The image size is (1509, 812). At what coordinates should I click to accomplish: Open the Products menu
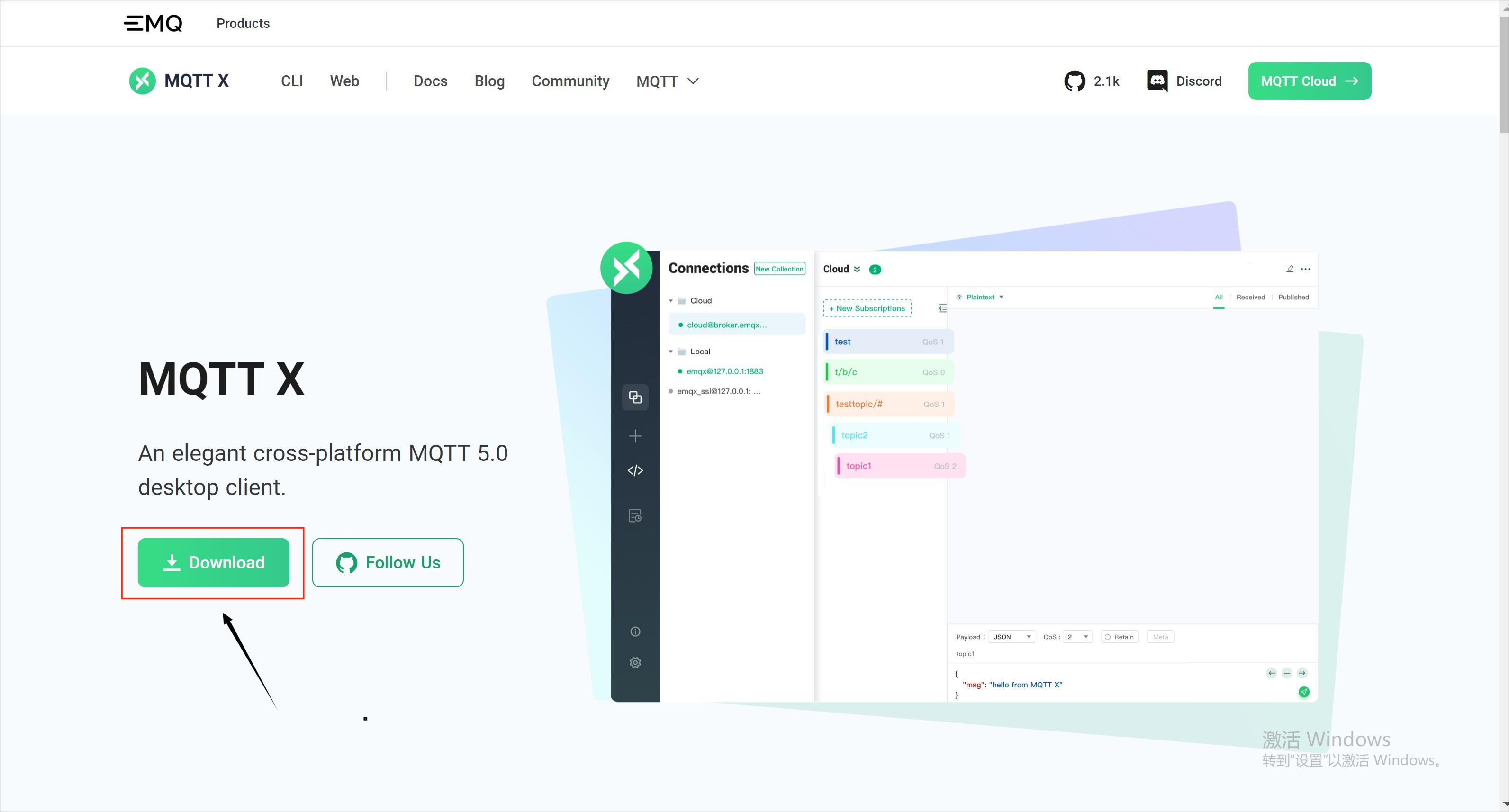243,23
